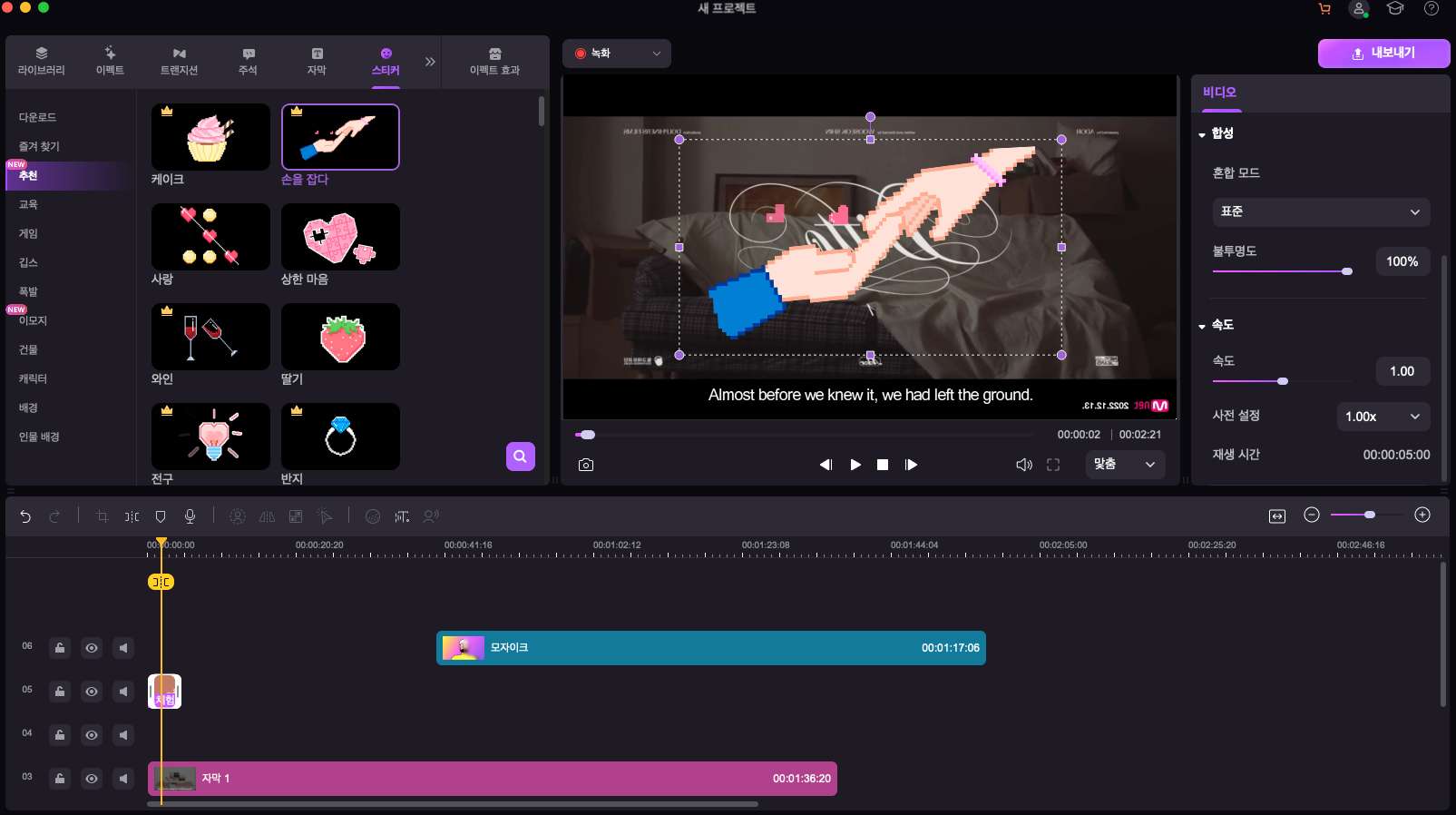Screen dimensions: 1456x815
Task: Stop the video playback
Action: pyautogui.click(x=883, y=465)
